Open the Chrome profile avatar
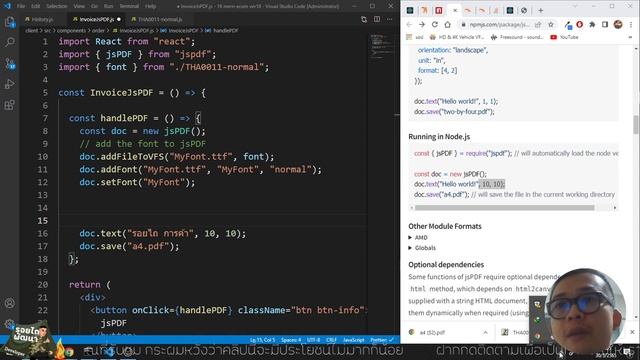 click(618, 24)
